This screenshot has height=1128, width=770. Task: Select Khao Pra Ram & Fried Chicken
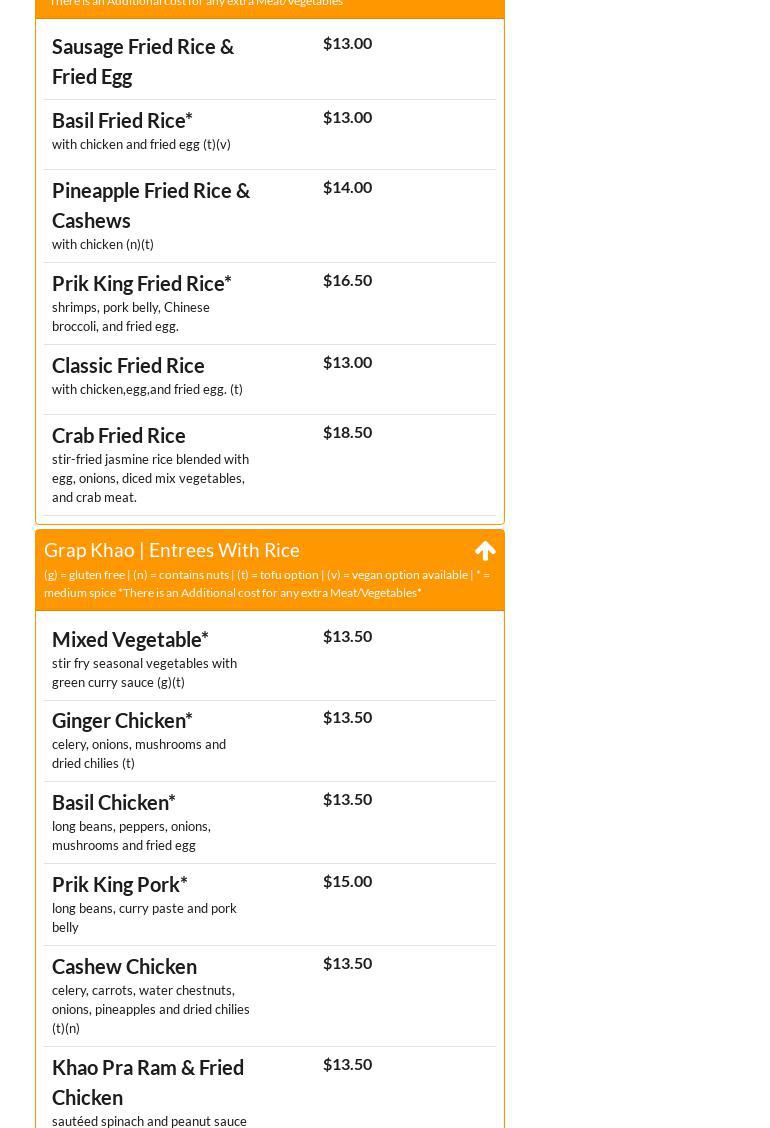click(148, 1082)
